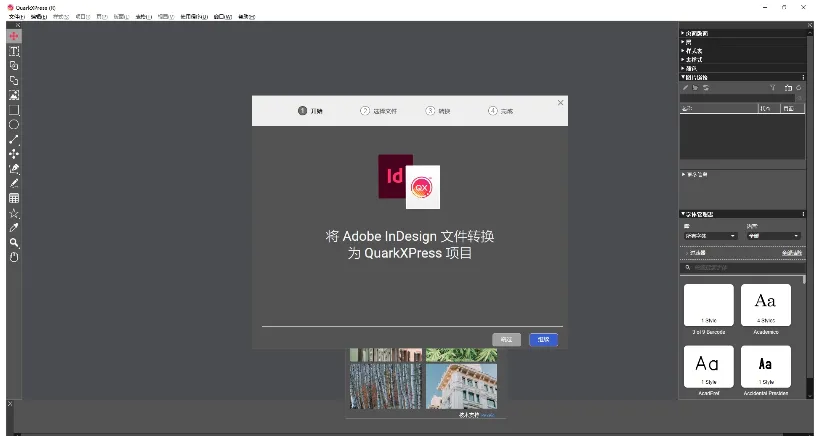Click the trash delete icon in image panel
825x436 pixels.
click(x=788, y=88)
